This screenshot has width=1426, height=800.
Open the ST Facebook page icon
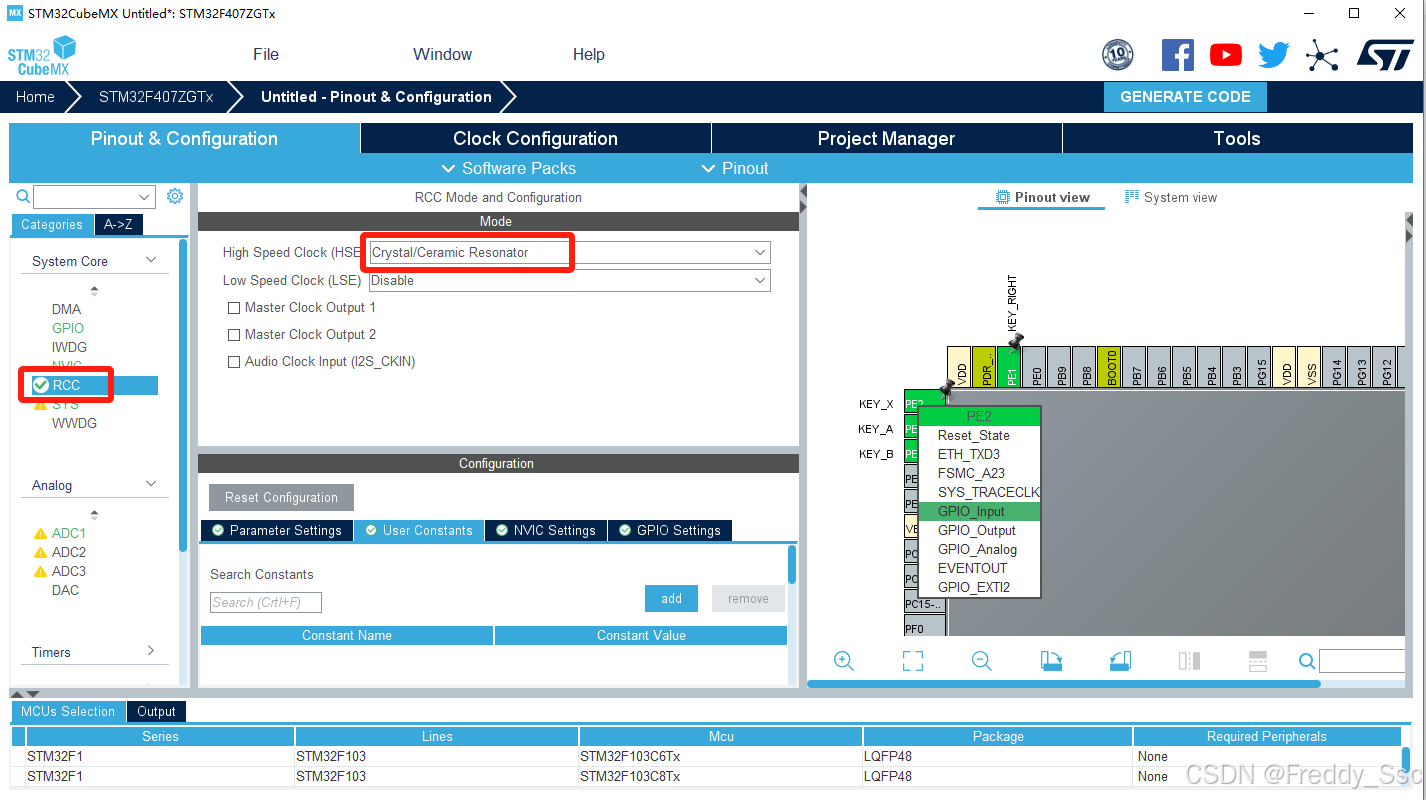pos(1178,55)
